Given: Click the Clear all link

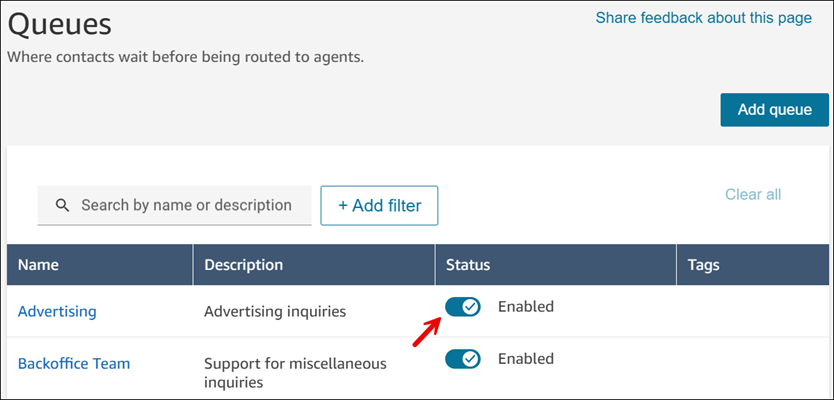Looking at the screenshot, I should coord(753,194).
